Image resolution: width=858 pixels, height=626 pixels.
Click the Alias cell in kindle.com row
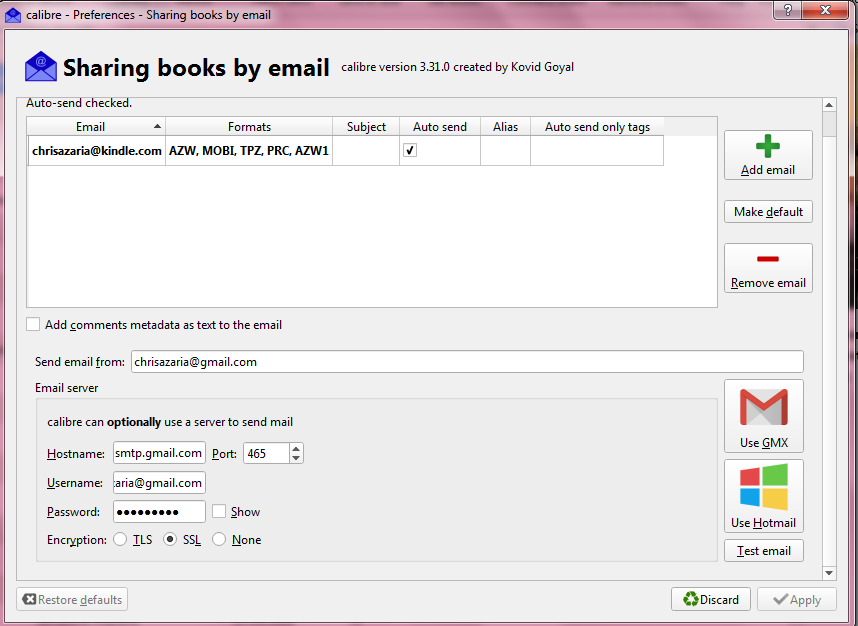[x=505, y=150]
